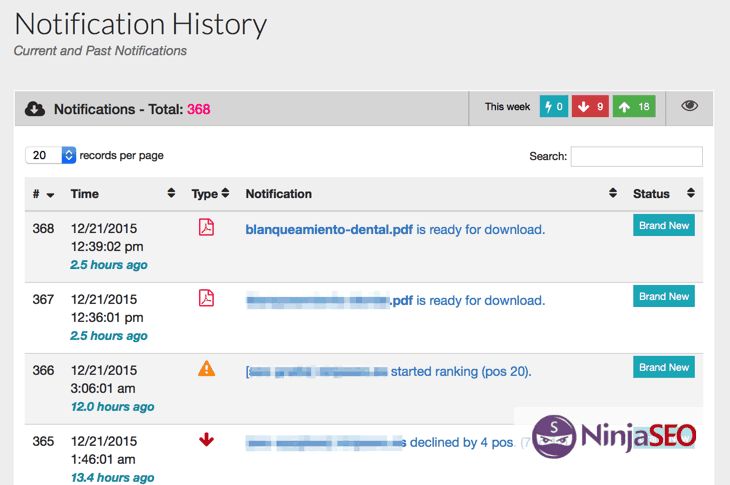
Task: Click the red down arrow in row 365
Action: [x=206, y=439]
